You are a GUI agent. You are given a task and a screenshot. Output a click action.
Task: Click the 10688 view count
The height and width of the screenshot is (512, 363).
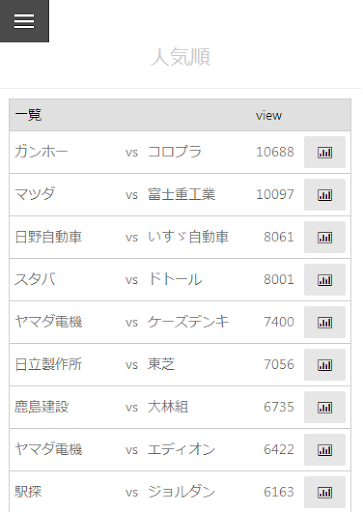tap(275, 152)
